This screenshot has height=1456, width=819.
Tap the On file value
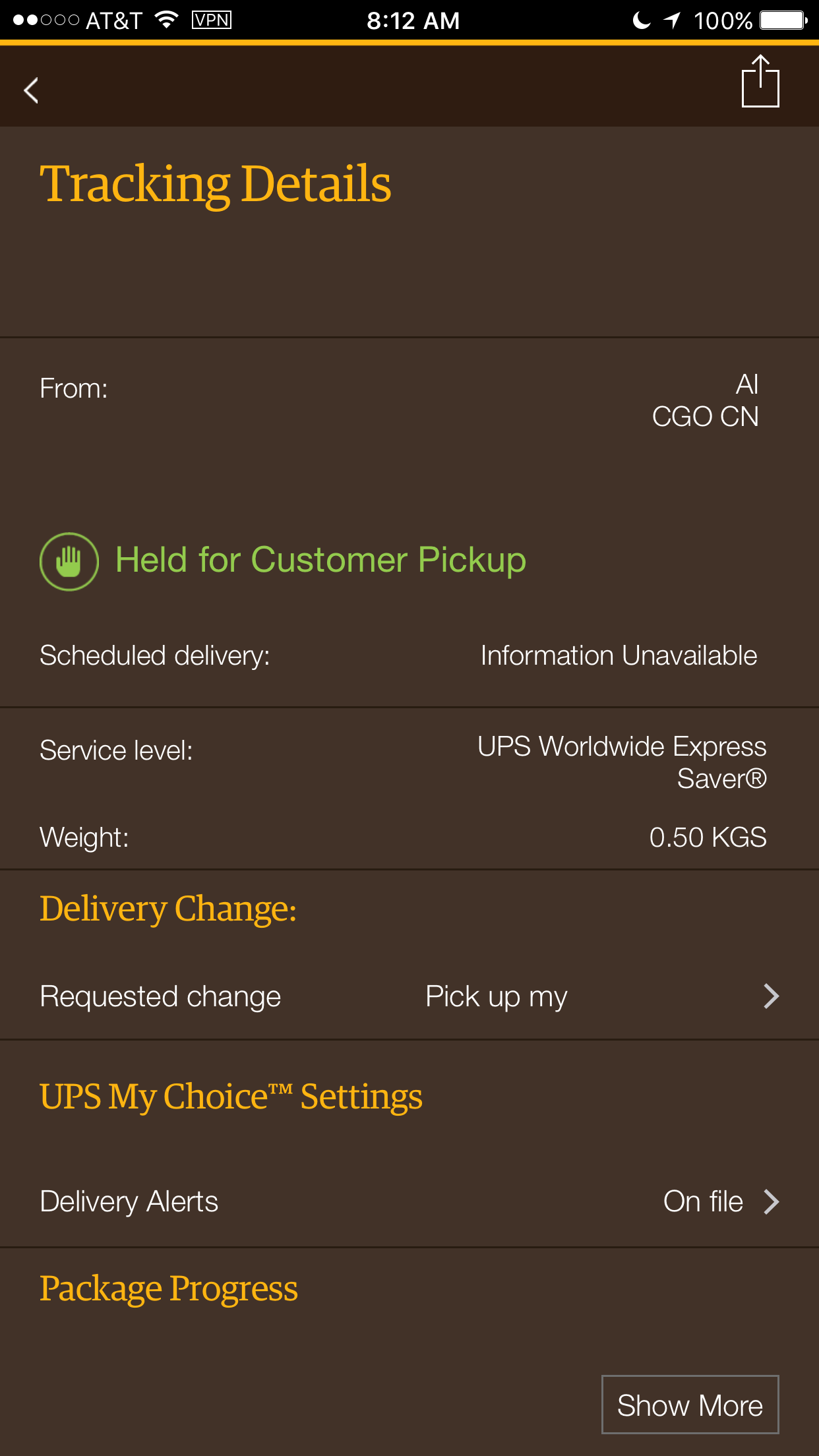703,1201
